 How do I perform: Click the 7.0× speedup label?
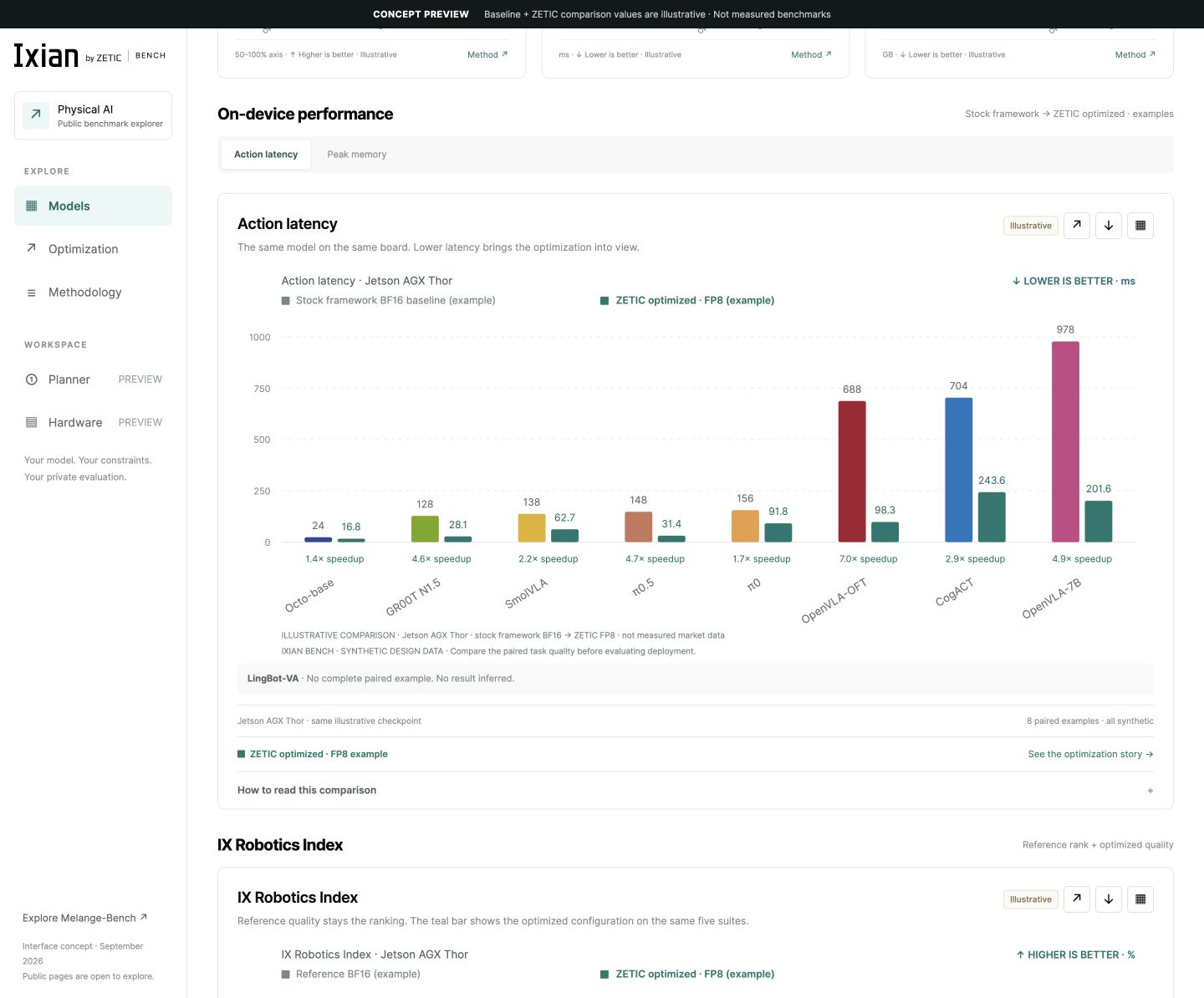[869, 559]
